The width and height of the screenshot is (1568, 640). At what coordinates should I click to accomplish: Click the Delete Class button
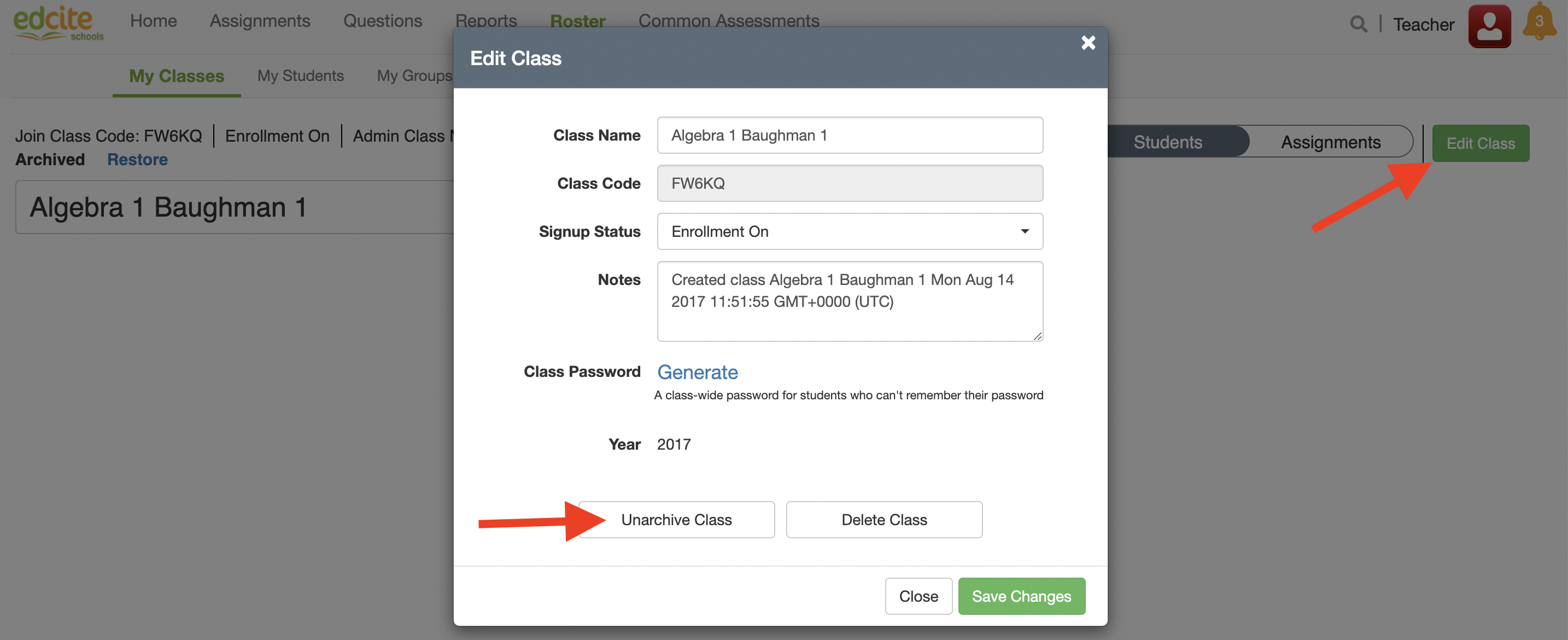pyautogui.click(x=884, y=520)
